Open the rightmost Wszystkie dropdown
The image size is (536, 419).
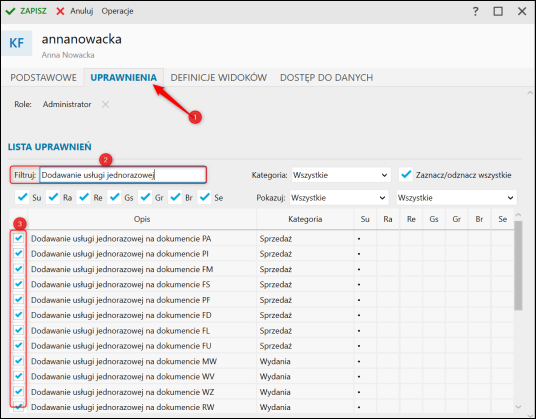pos(457,198)
